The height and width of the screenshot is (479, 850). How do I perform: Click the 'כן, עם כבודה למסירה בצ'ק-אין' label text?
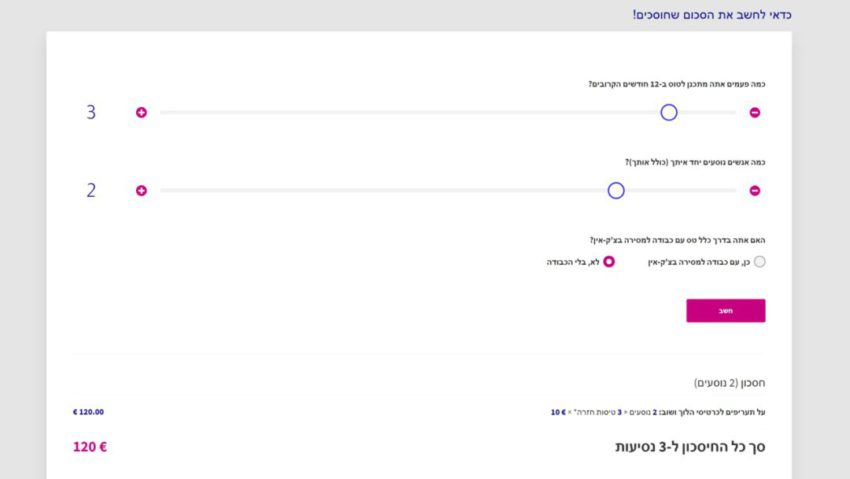(699, 262)
